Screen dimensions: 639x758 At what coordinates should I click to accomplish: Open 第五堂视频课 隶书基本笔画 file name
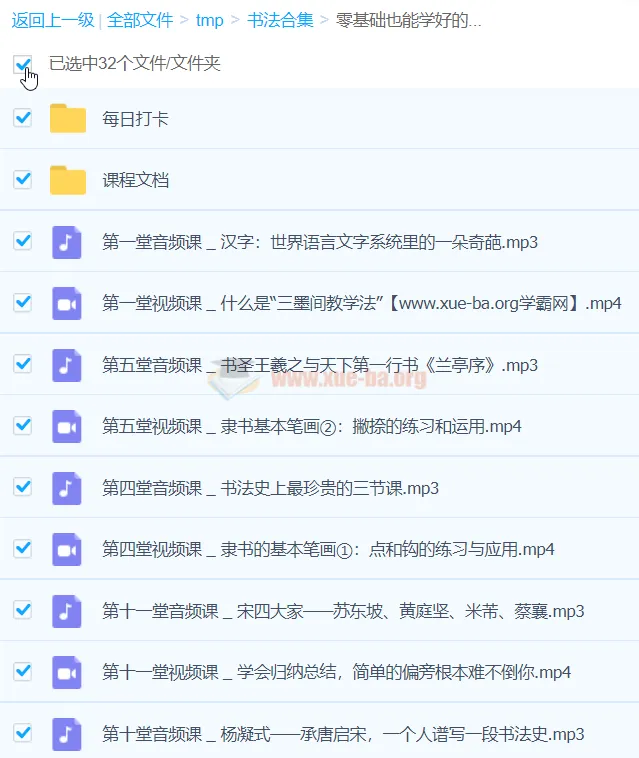coord(311,426)
